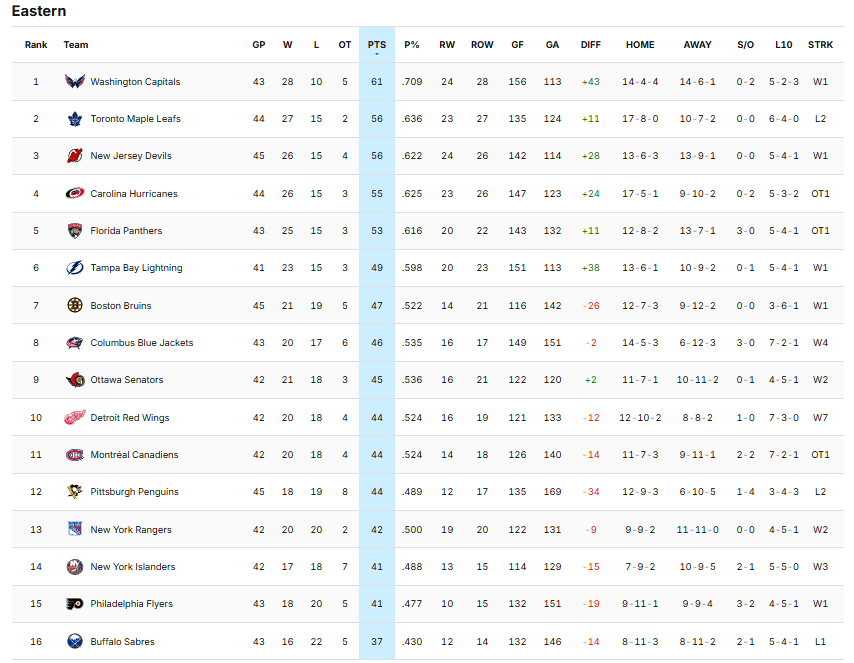This screenshot has width=854, height=663.
Task: Click the New Jersey Devils logo
Action: pos(75,156)
